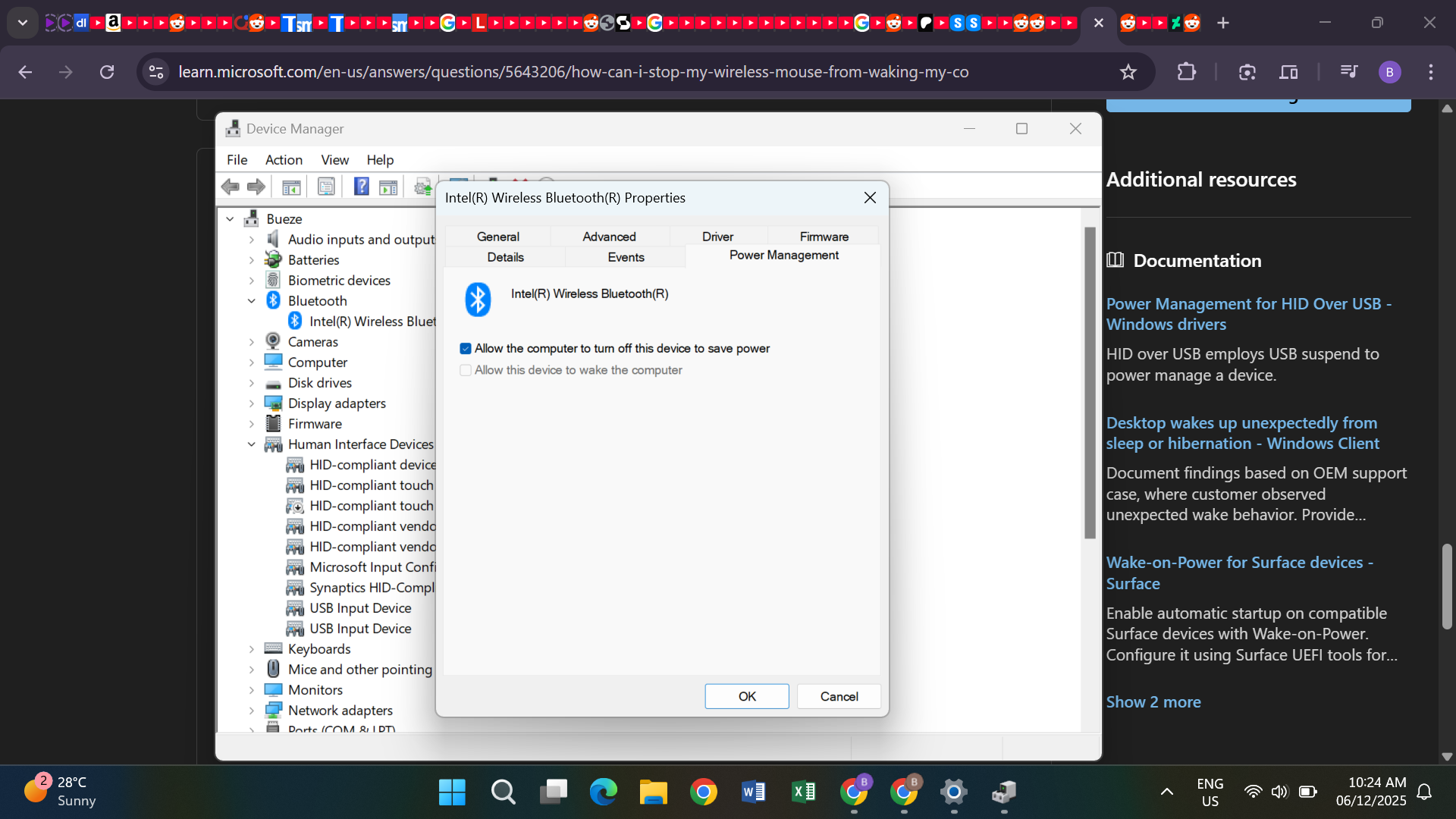Click the Device Manager back navigation arrow
1456x819 pixels.
click(231, 187)
